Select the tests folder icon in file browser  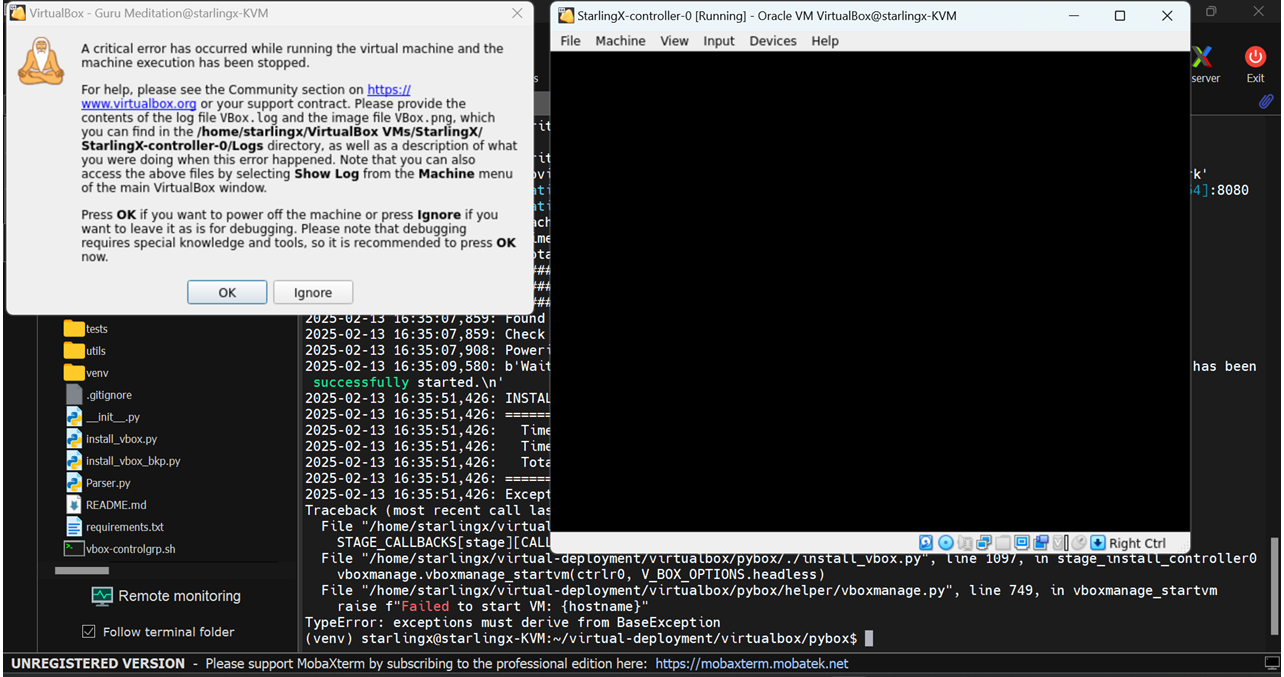[x=74, y=328]
